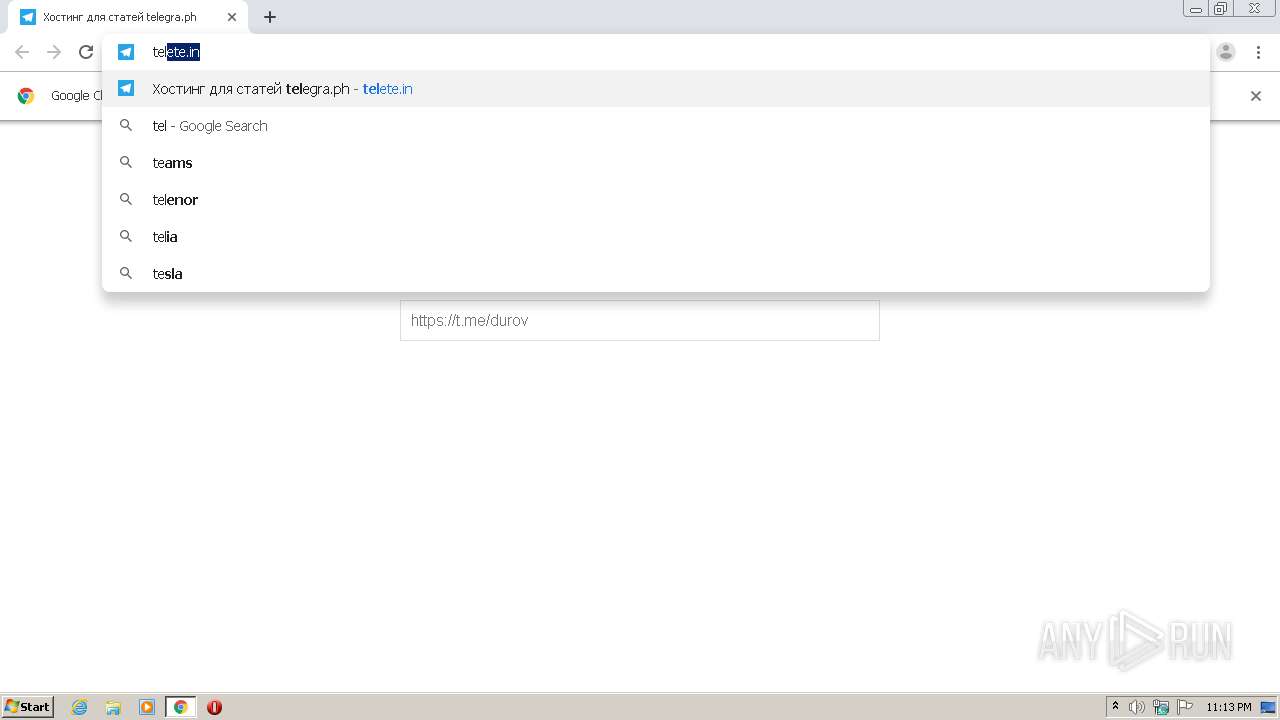Click the https://t.me/durov input field
This screenshot has height=720, width=1280.
(640, 321)
